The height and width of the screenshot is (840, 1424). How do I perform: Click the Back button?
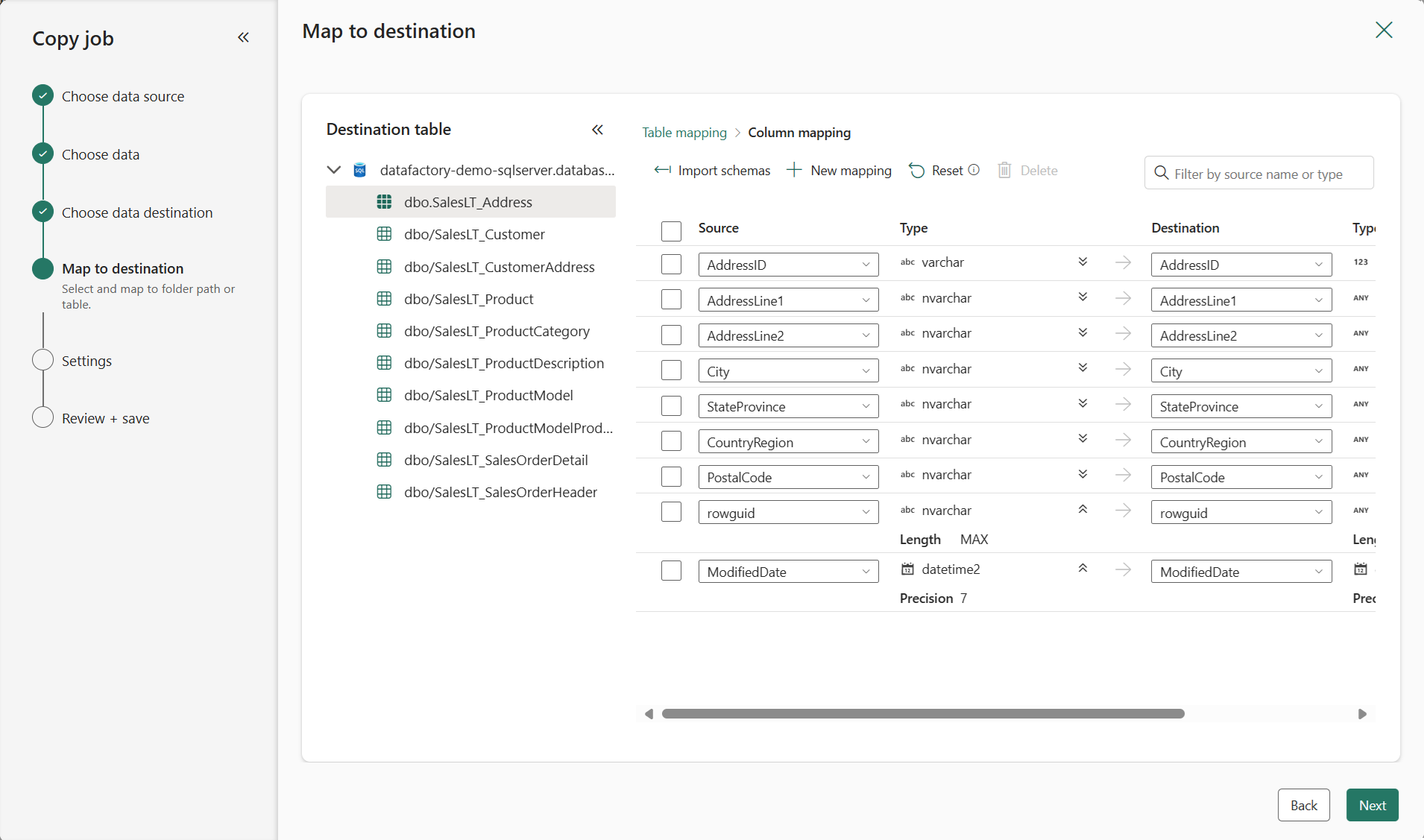tap(1303, 805)
